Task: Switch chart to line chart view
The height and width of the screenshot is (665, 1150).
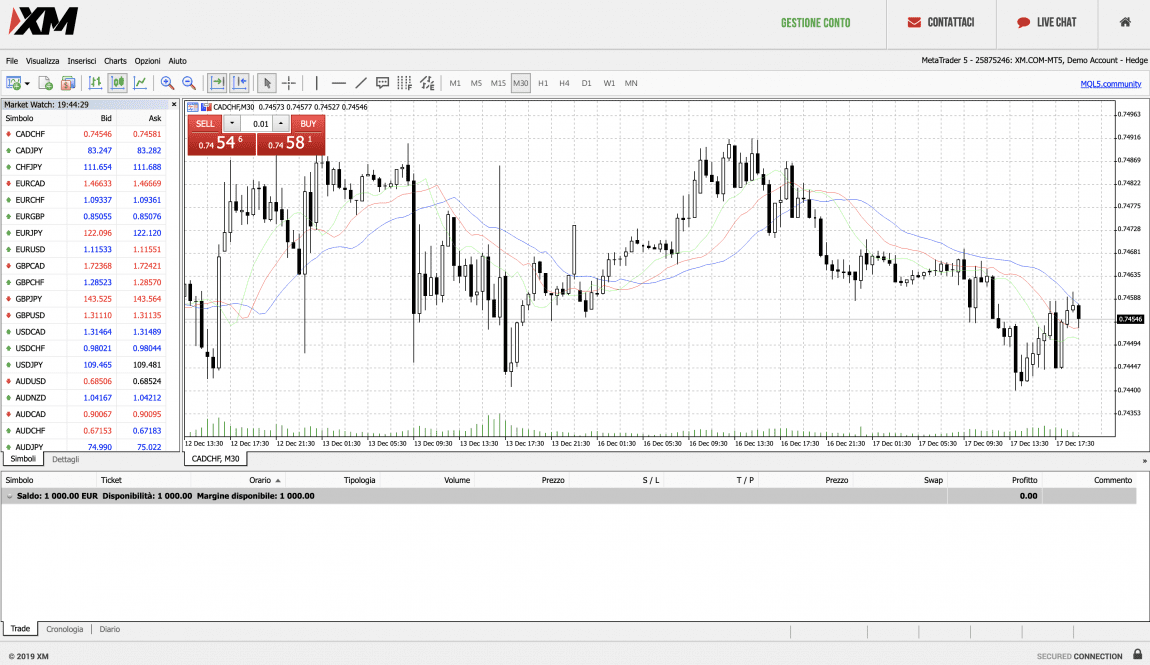Action: click(140, 83)
